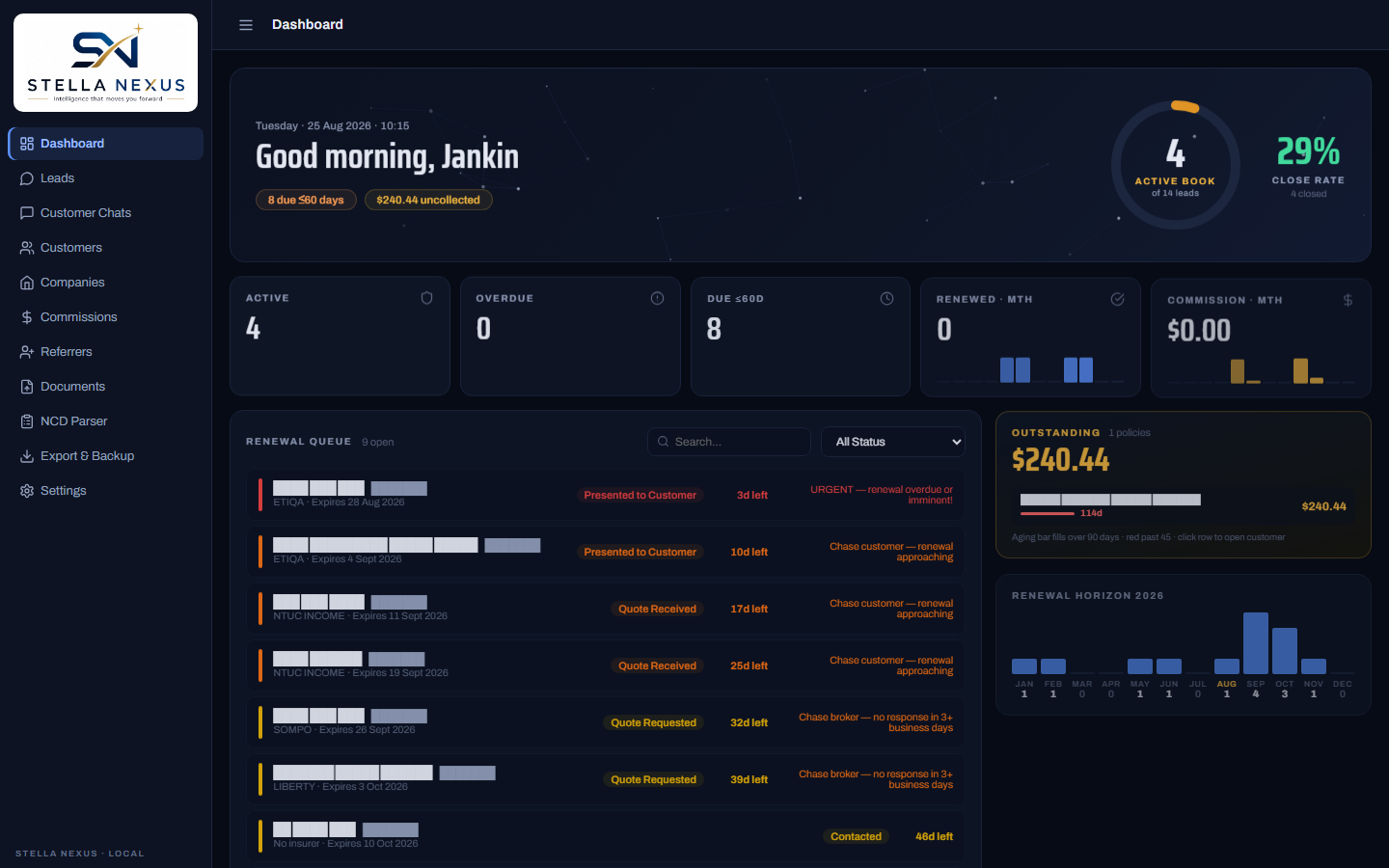1389x868 pixels.
Task: Open the Commission MTH $0.00 card
Action: [x=1261, y=338]
